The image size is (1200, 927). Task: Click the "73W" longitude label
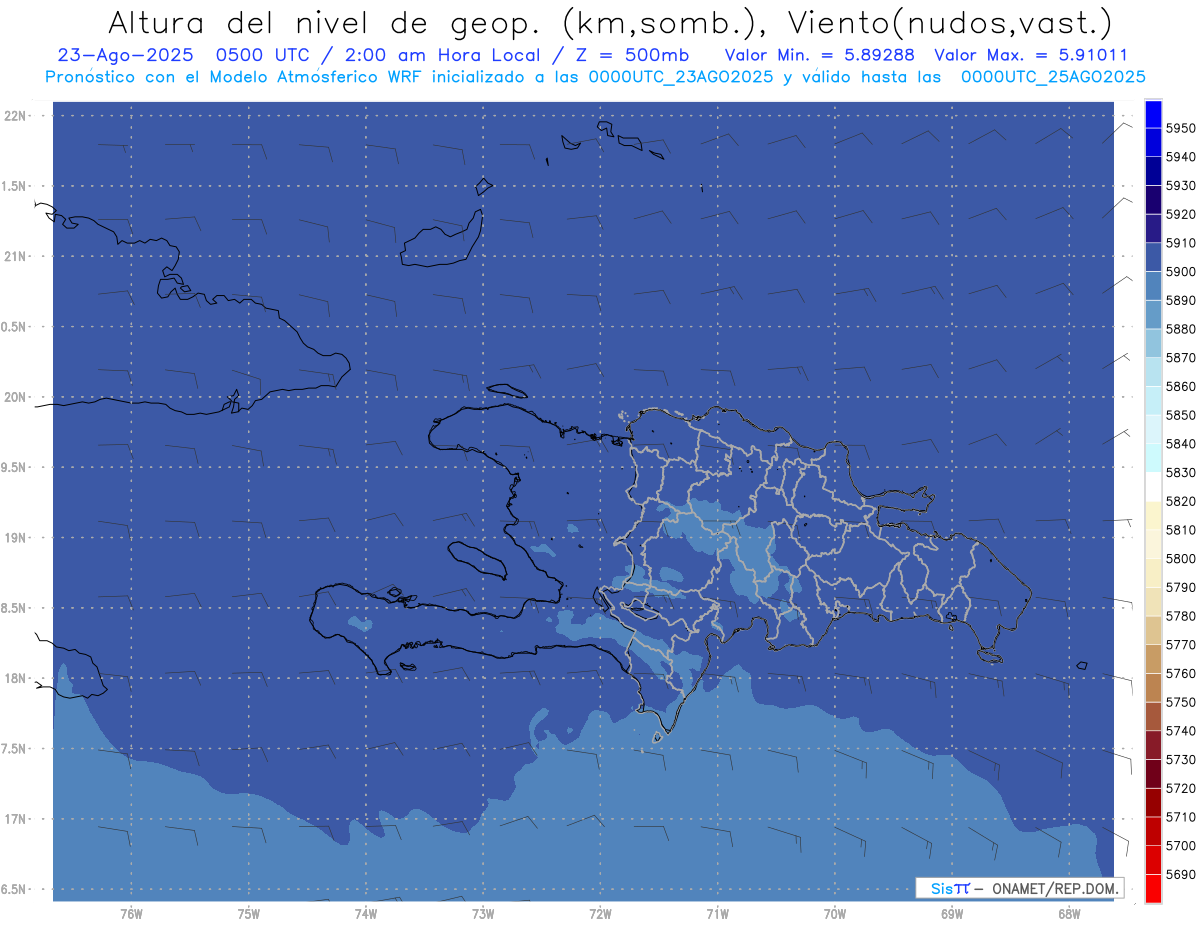(x=483, y=913)
